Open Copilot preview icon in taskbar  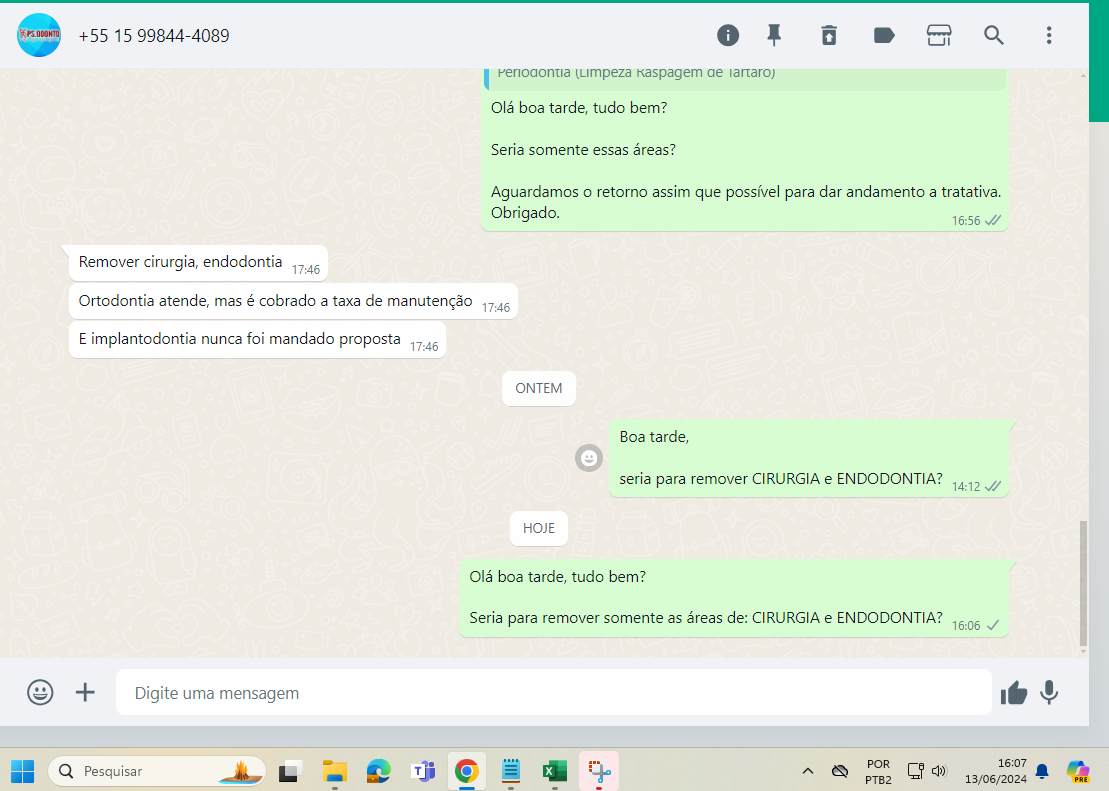(x=1078, y=771)
